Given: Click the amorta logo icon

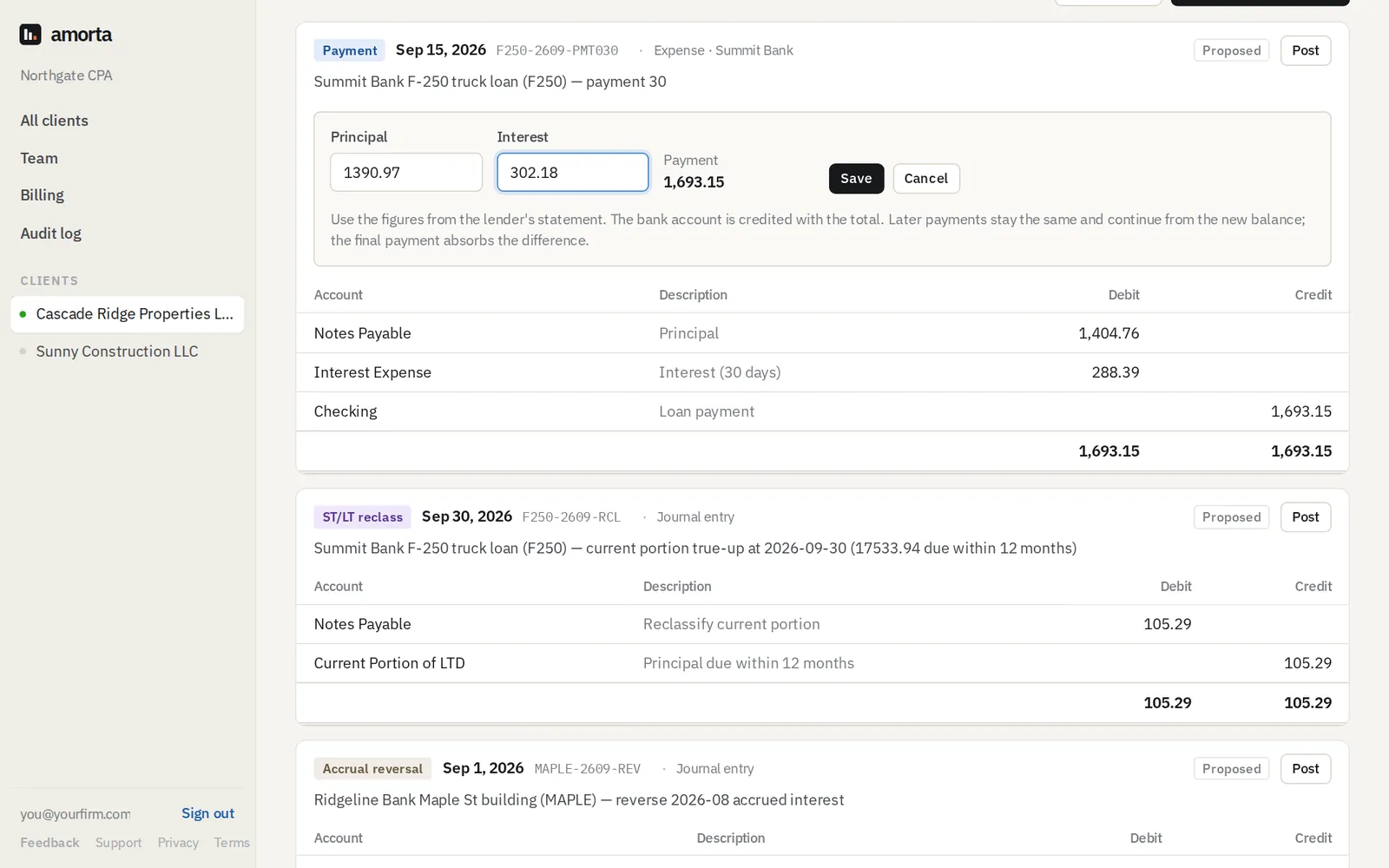Looking at the screenshot, I should 30,35.
